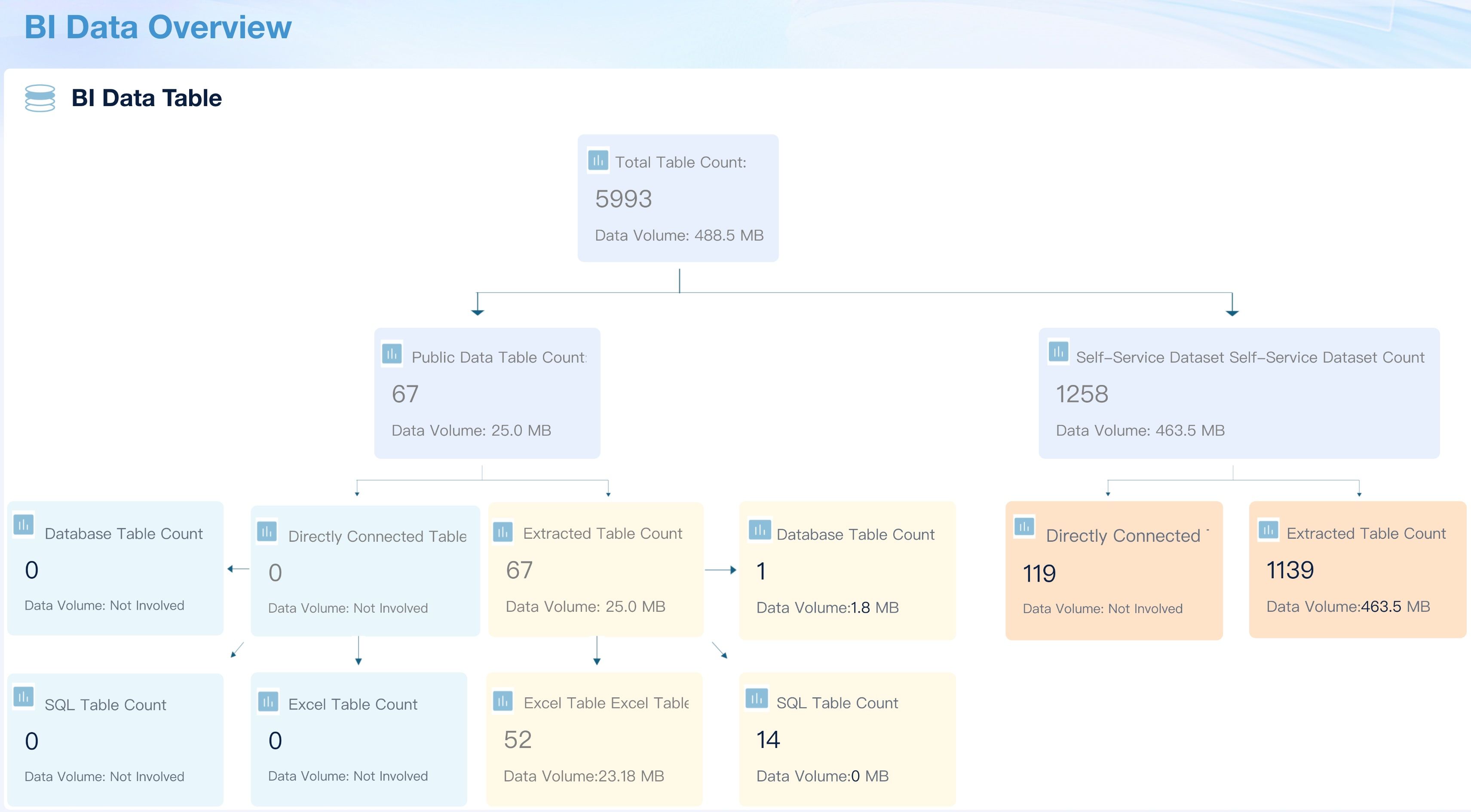Click chart icon in yellow Extracted Table Count card
Screen dimensions: 1471x812
coord(503,532)
